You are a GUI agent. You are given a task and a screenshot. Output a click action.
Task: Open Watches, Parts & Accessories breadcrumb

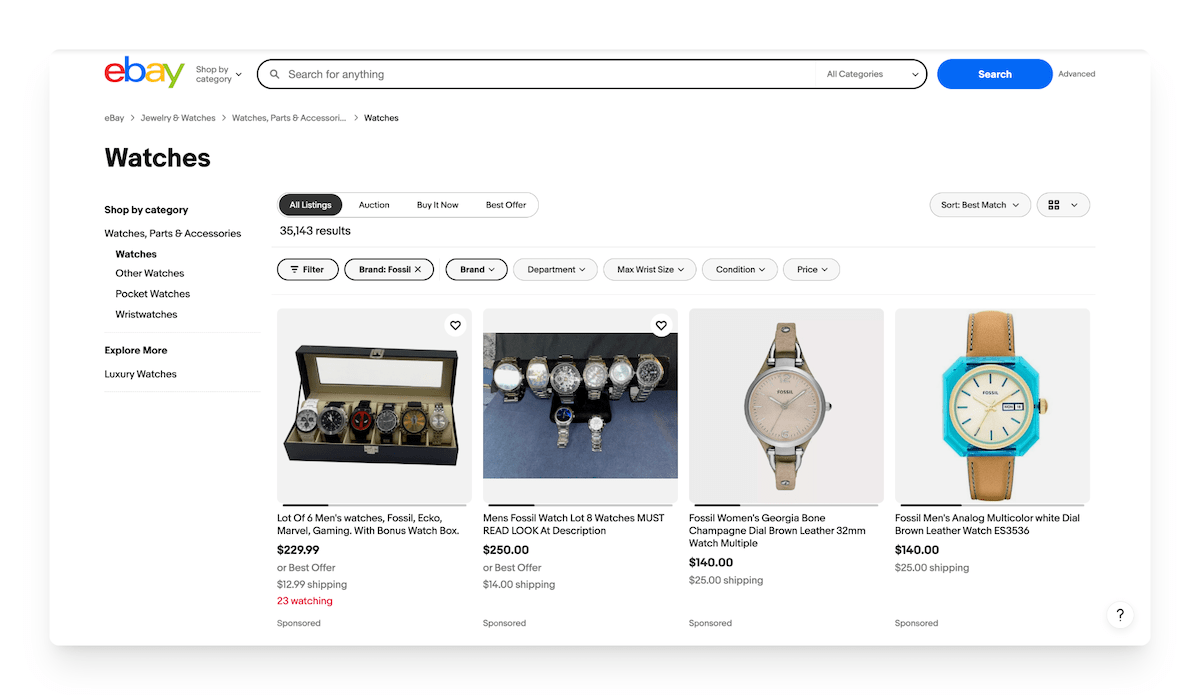coord(289,118)
